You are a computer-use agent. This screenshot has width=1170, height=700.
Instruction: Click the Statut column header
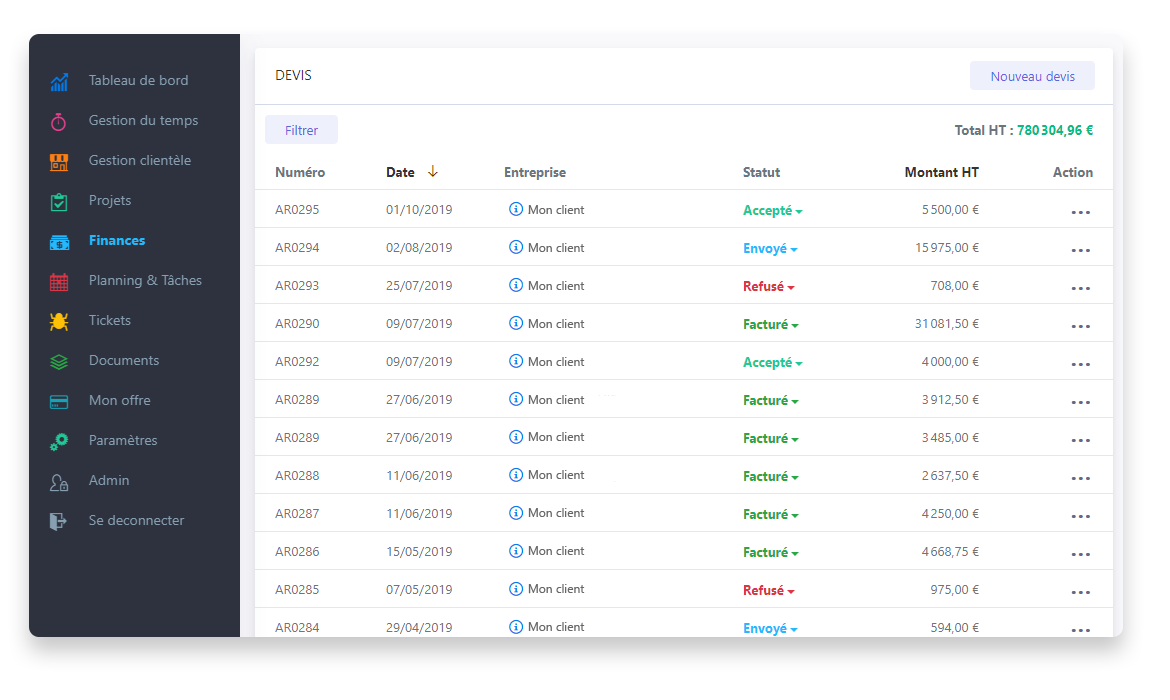761,172
